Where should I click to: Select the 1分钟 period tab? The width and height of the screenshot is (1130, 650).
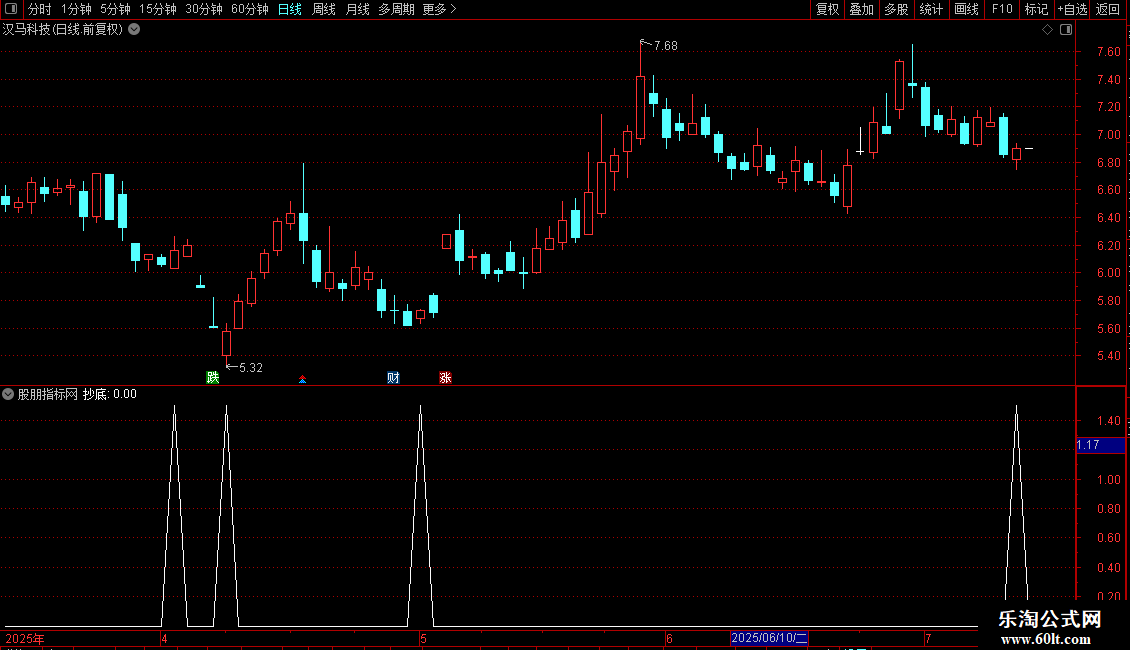point(76,9)
